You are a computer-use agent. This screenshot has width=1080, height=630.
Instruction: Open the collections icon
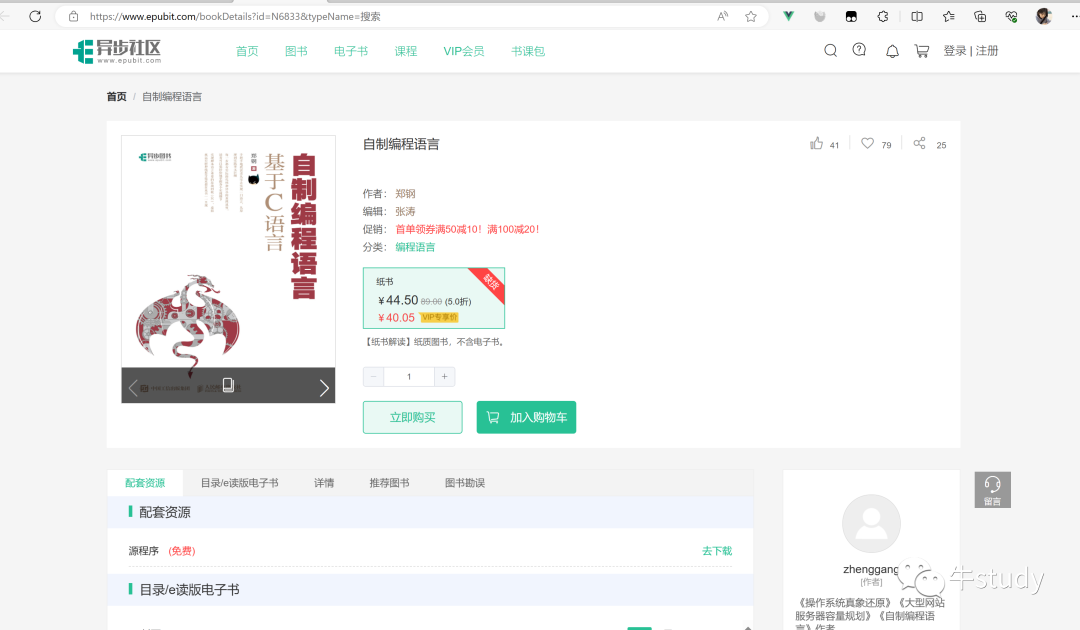pos(980,17)
